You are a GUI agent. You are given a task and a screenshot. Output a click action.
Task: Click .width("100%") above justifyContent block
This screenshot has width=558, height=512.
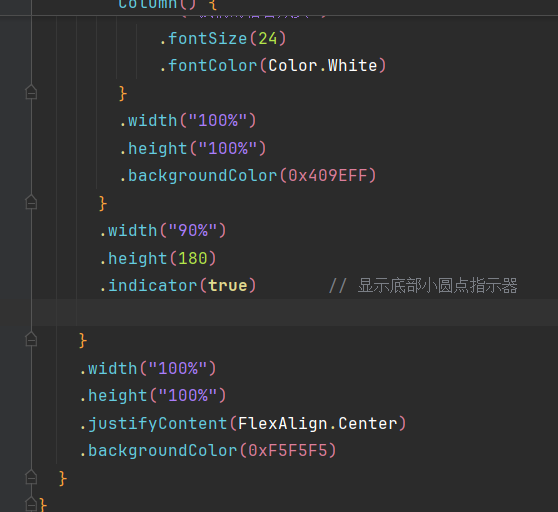pos(148,368)
